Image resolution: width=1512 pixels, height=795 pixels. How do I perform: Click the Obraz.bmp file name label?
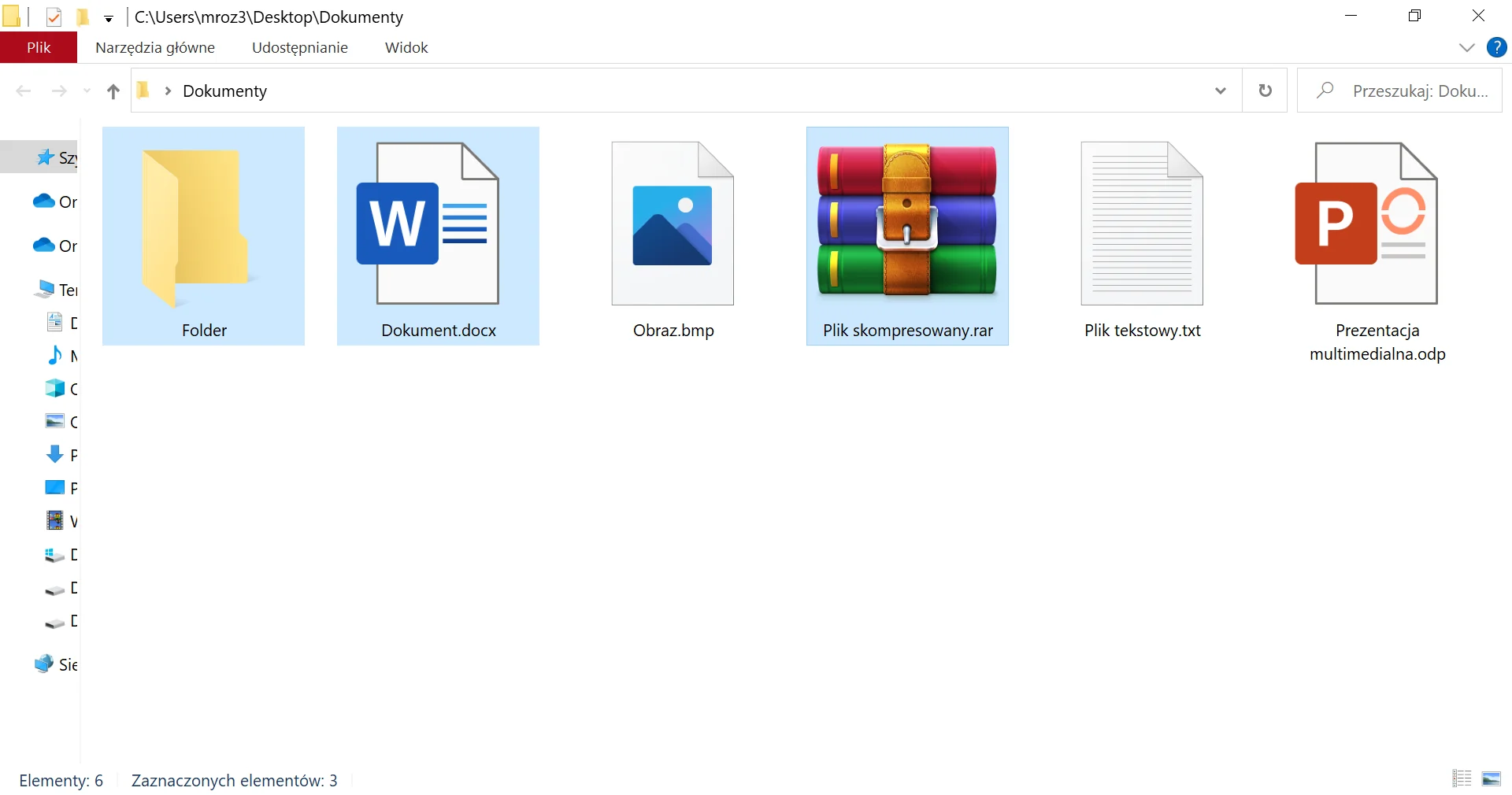[x=673, y=331]
